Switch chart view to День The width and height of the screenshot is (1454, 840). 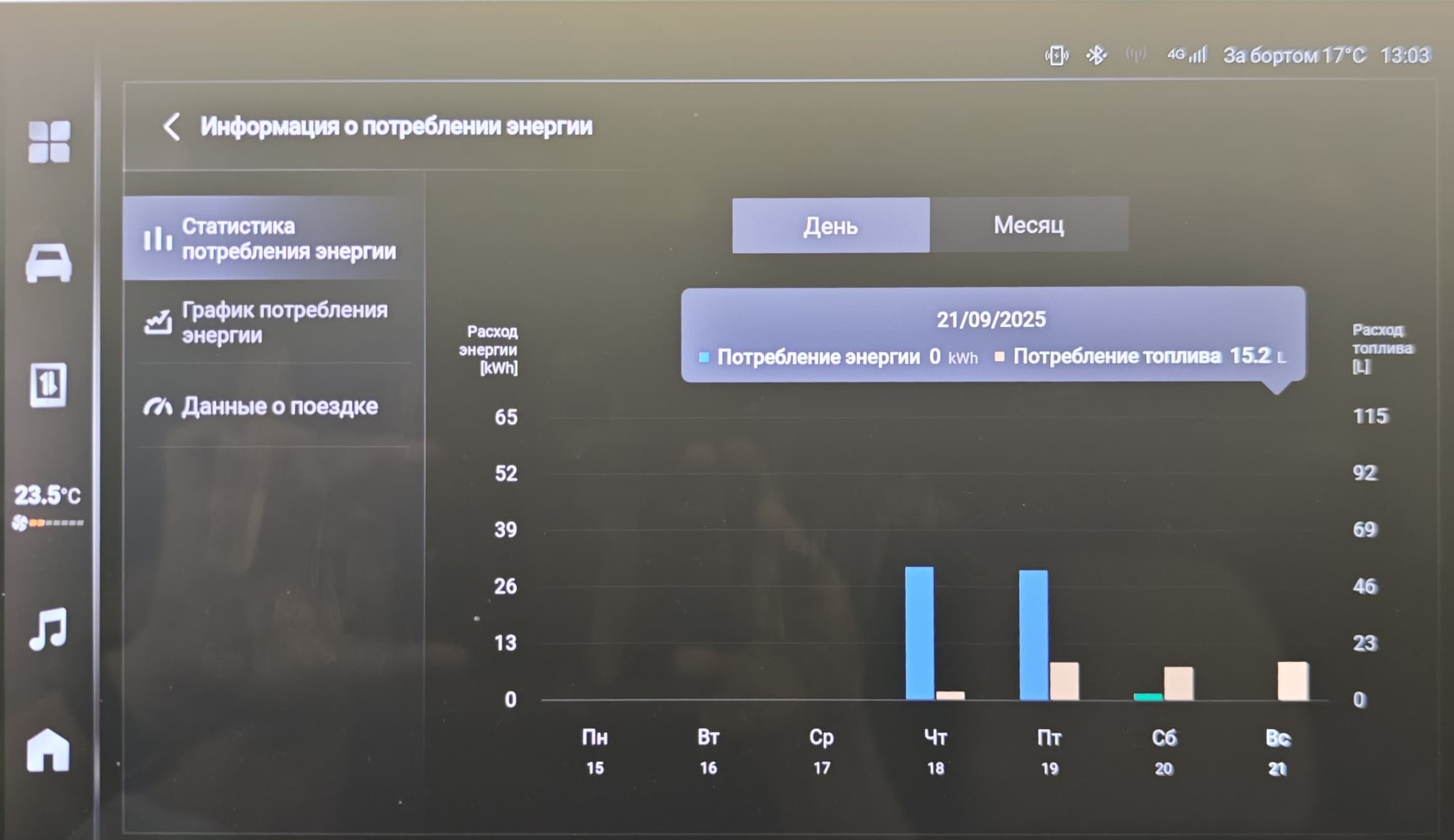(830, 226)
